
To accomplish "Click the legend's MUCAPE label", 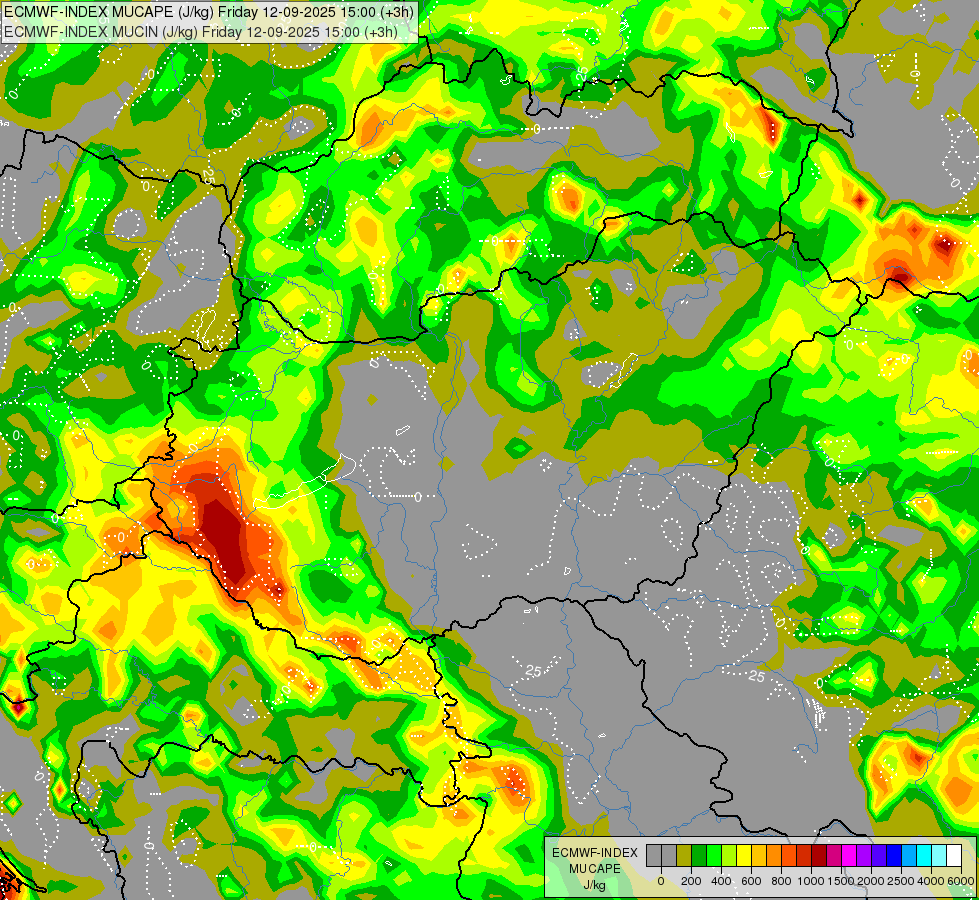I will coord(595,869).
